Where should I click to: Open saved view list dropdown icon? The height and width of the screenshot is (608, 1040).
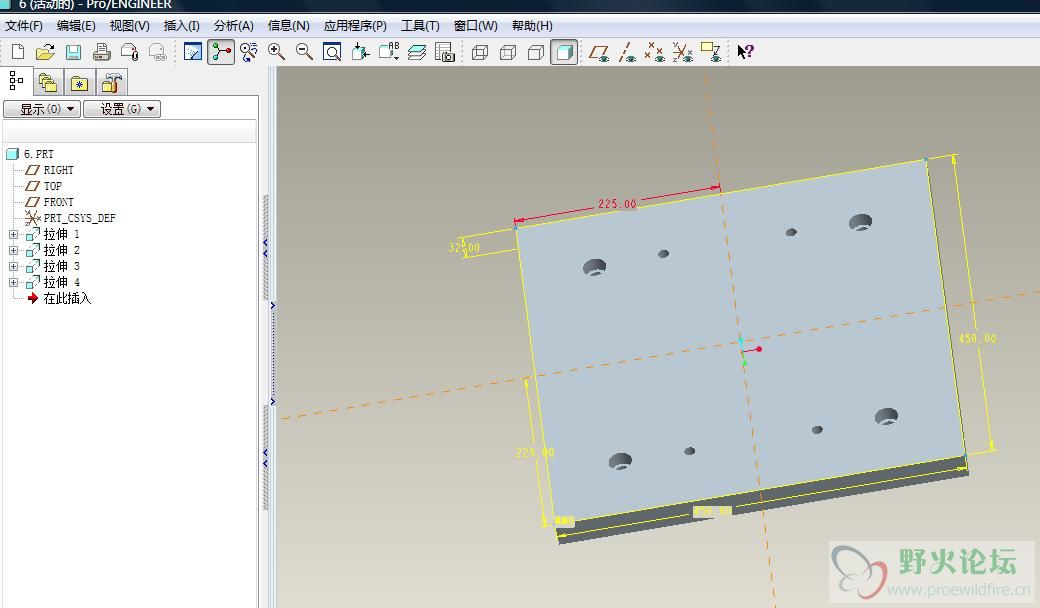click(389, 52)
